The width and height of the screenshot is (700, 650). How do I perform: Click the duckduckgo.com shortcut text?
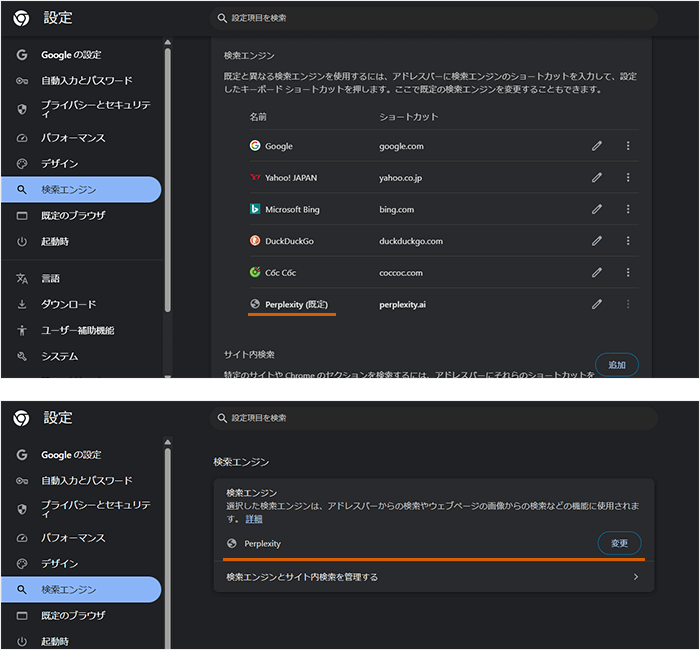pyautogui.click(x=411, y=241)
